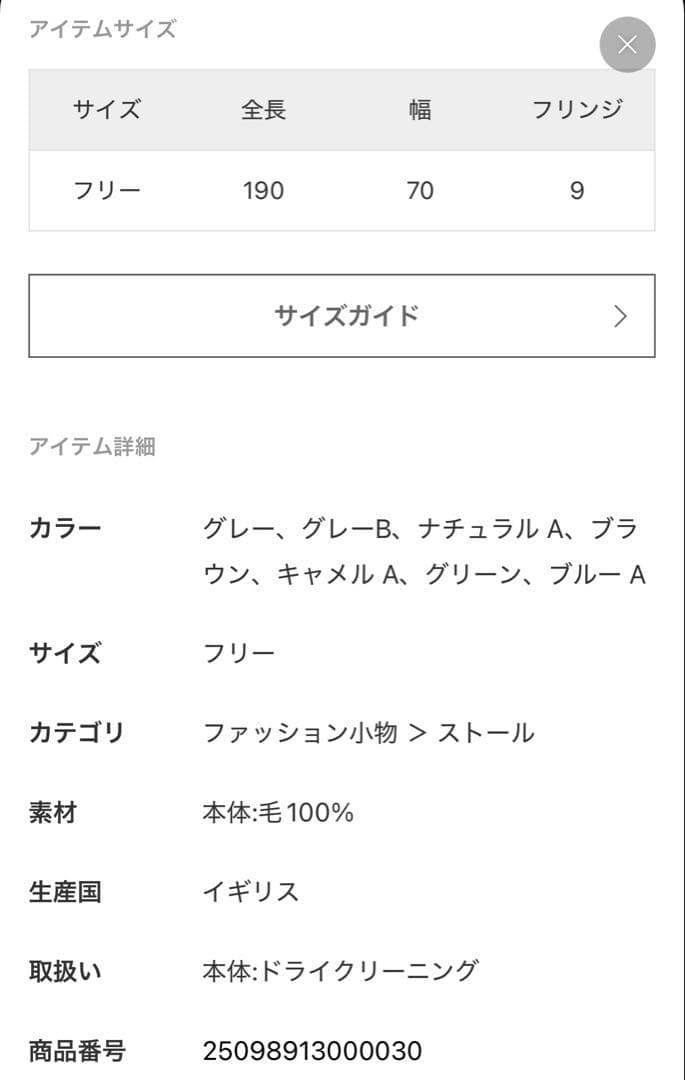Click the フリンジ column header
The image size is (685, 1080).
[576, 110]
